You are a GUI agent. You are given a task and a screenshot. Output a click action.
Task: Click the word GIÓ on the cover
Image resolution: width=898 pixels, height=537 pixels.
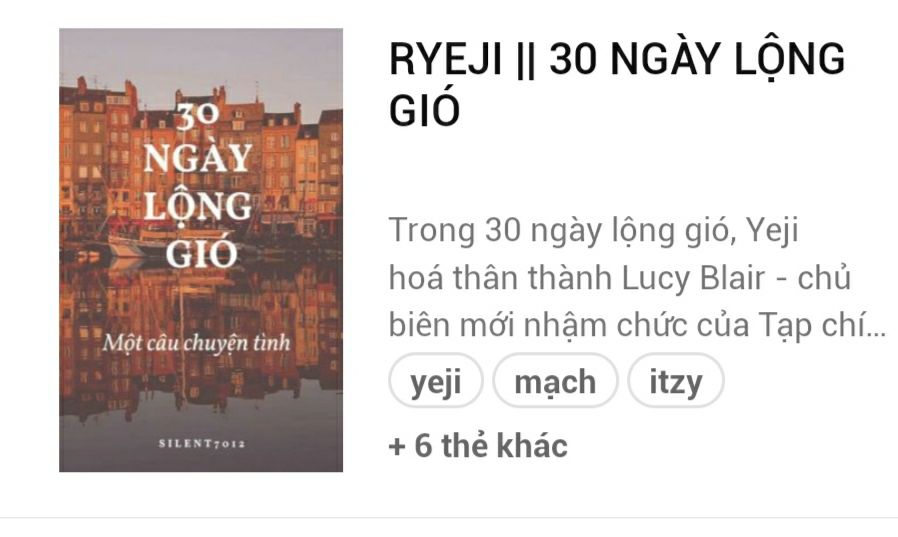click(x=202, y=251)
